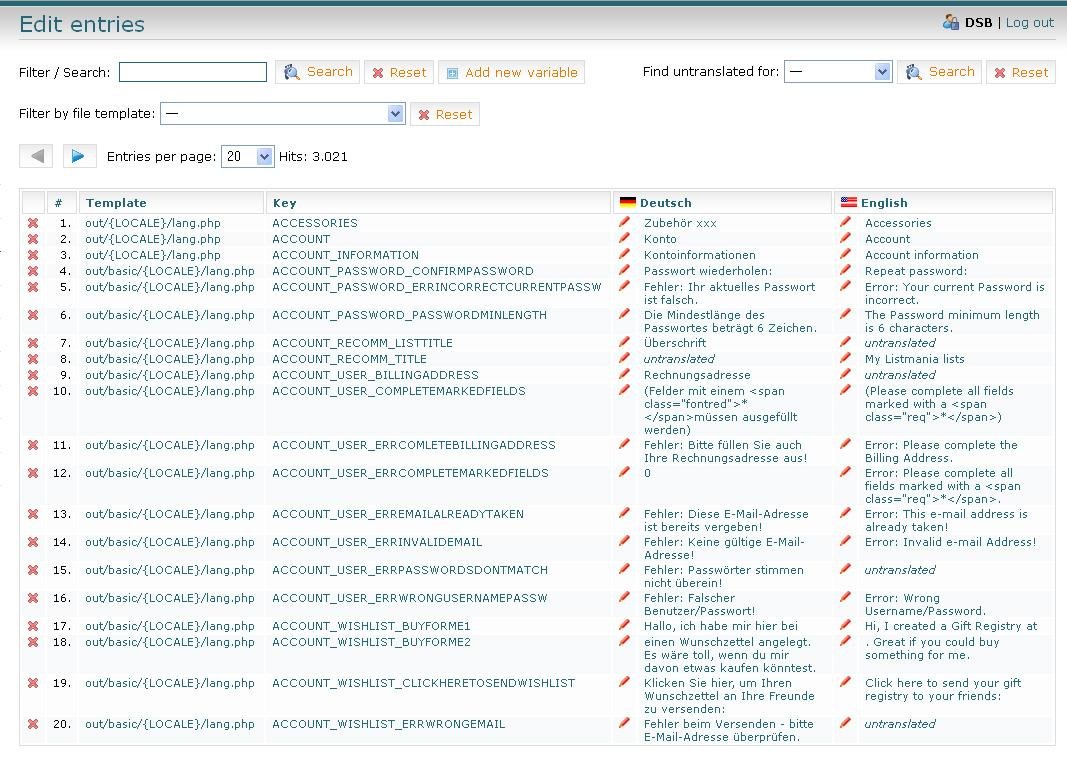Go to next page with blue arrow

point(79,156)
